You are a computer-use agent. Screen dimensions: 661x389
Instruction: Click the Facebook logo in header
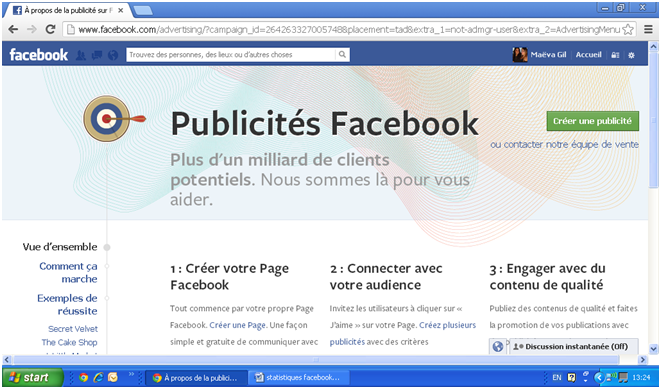point(38,55)
